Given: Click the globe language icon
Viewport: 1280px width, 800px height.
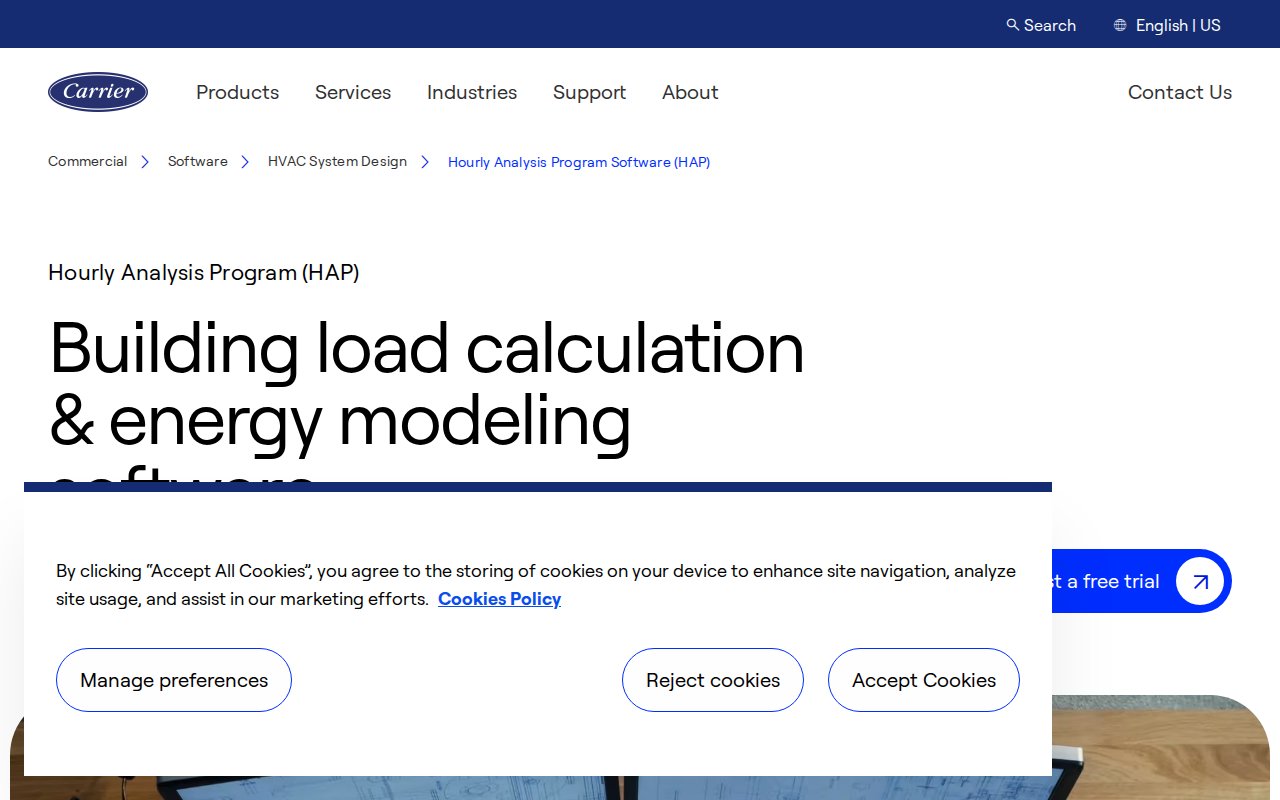Looking at the screenshot, I should pyautogui.click(x=1120, y=25).
